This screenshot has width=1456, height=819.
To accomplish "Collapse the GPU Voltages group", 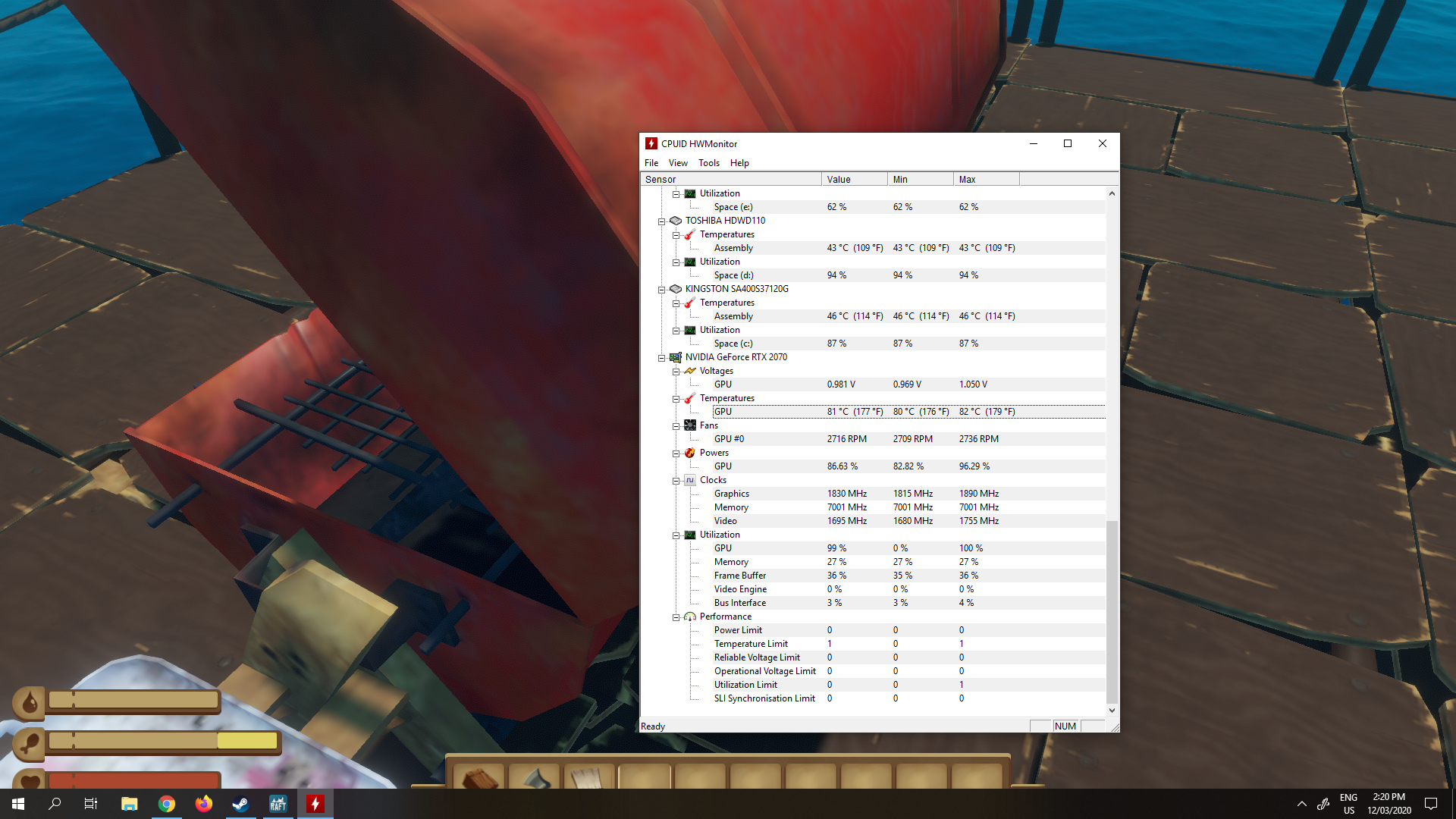I will [676, 372].
